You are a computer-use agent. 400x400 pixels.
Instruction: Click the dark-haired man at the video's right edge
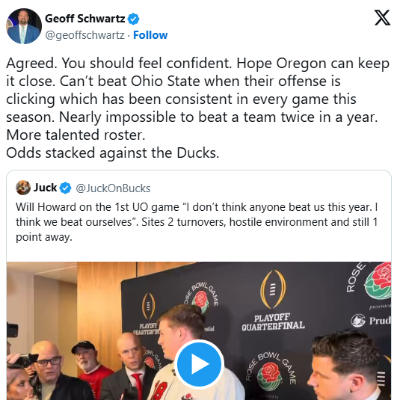[348, 366]
